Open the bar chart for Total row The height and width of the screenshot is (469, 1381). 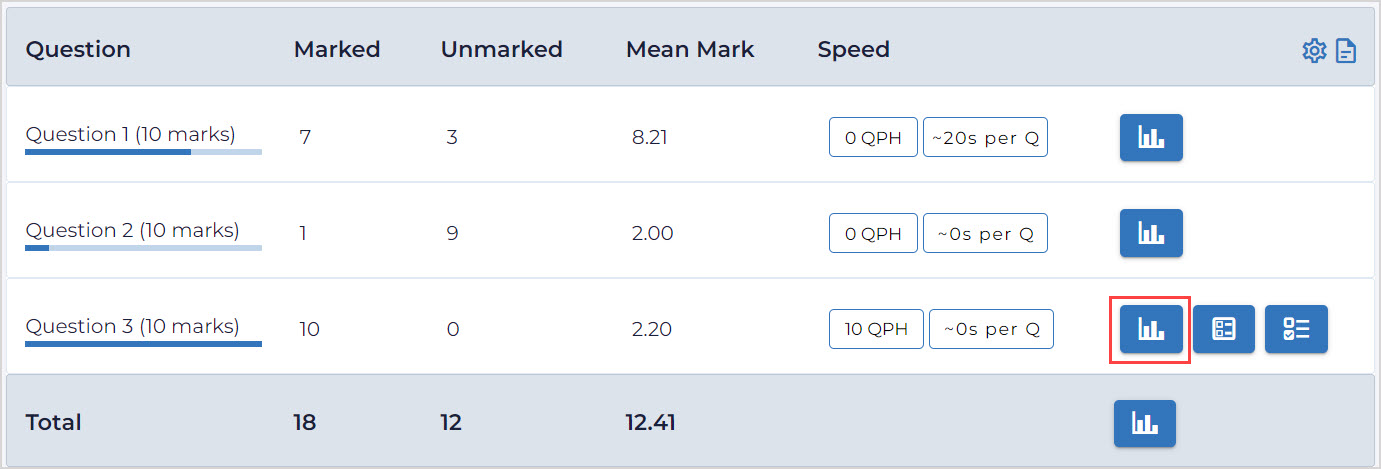tap(1145, 423)
